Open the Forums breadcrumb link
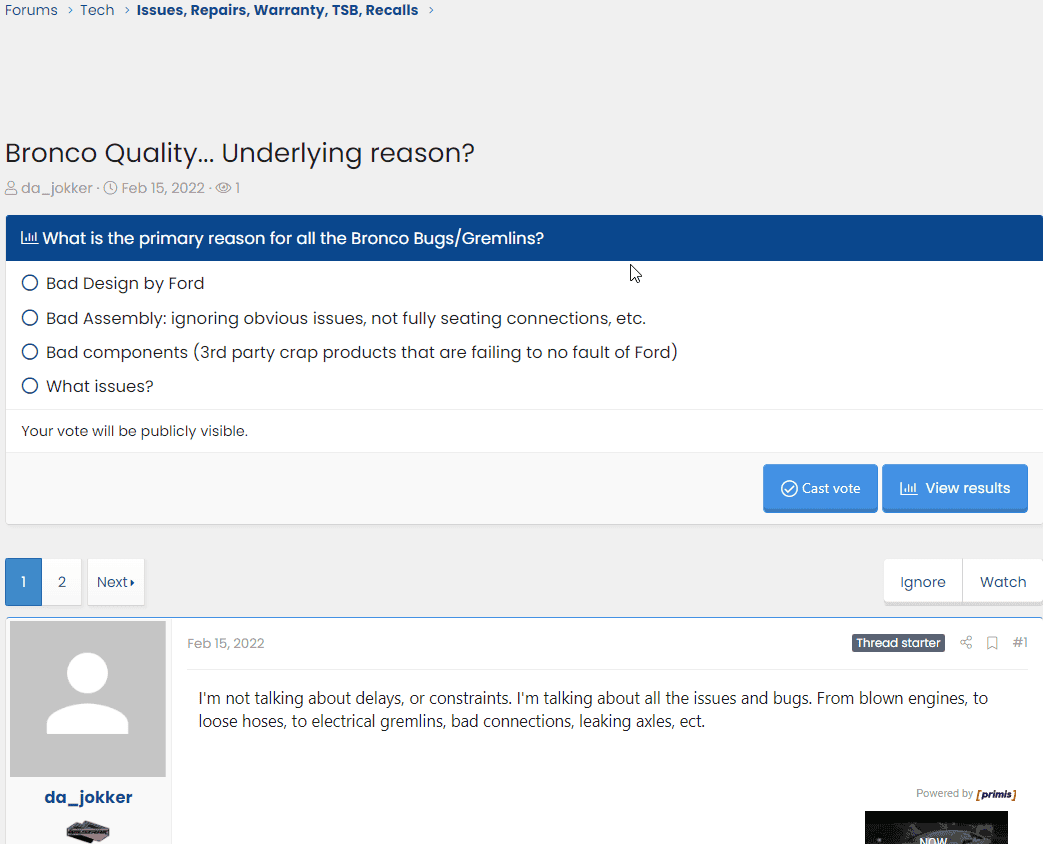This screenshot has width=1043, height=844. coord(31,10)
